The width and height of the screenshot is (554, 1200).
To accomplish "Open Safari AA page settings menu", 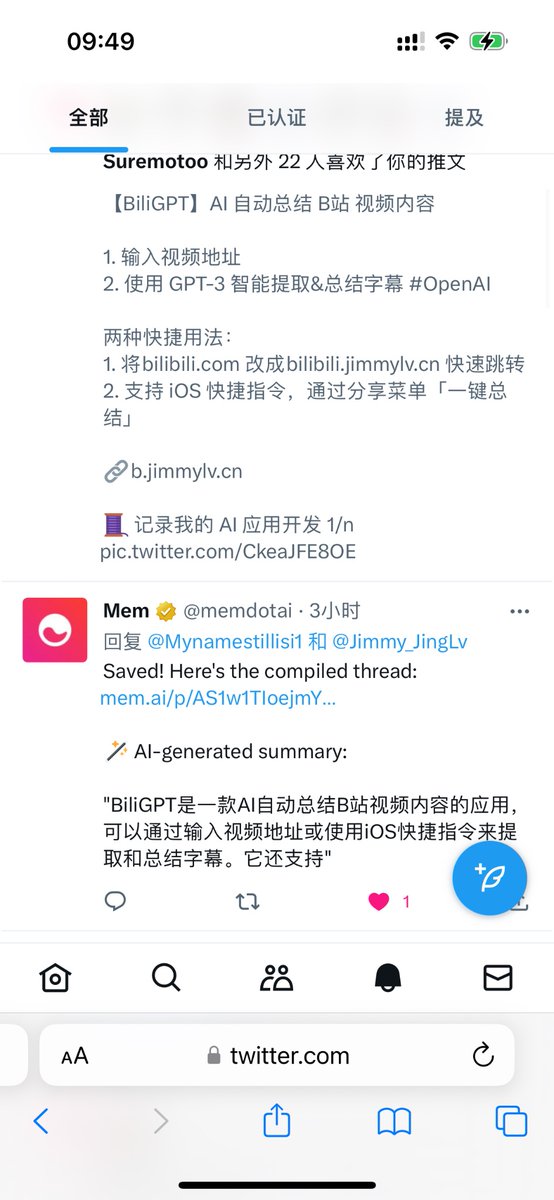I will tap(75, 1056).
